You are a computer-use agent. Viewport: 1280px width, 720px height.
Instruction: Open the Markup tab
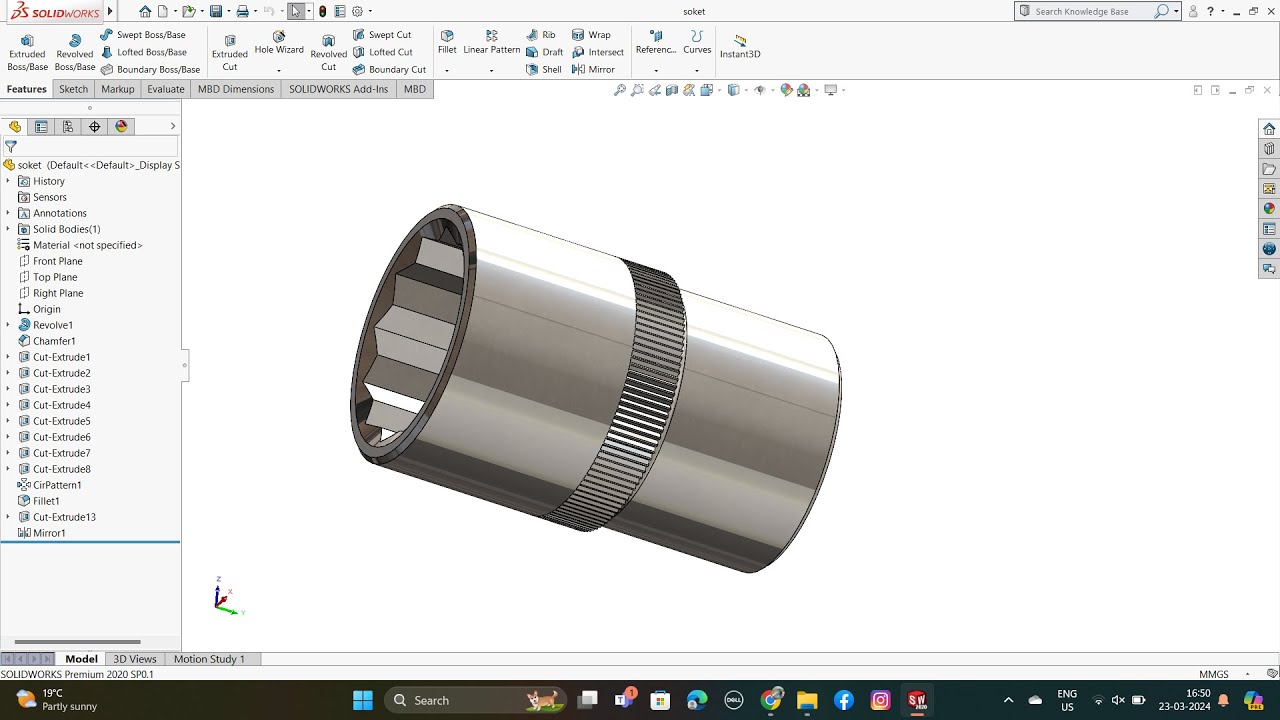coord(117,89)
